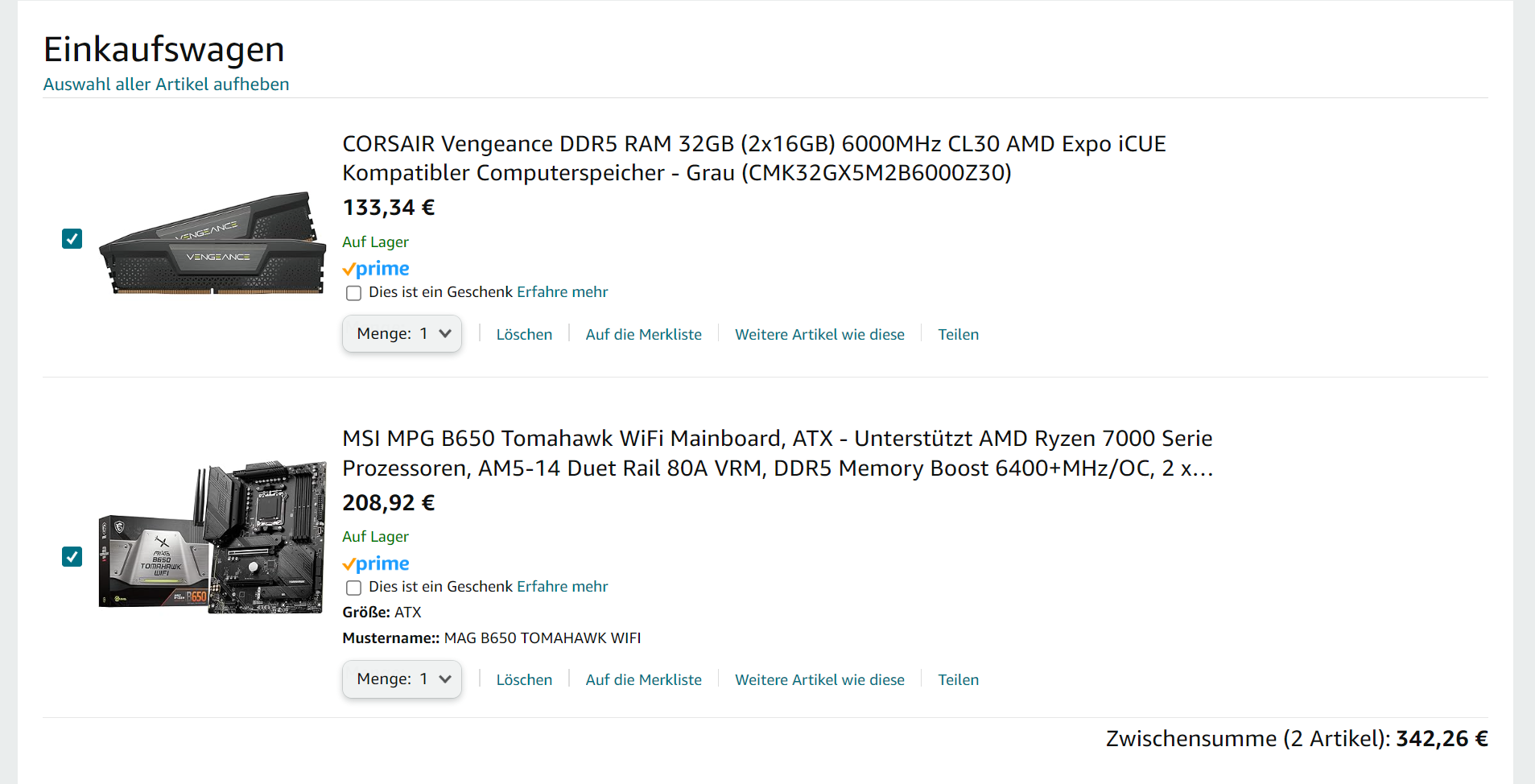
Task: Open the Menge dropdown for the MSI mainboard
Action: point(402,679)
